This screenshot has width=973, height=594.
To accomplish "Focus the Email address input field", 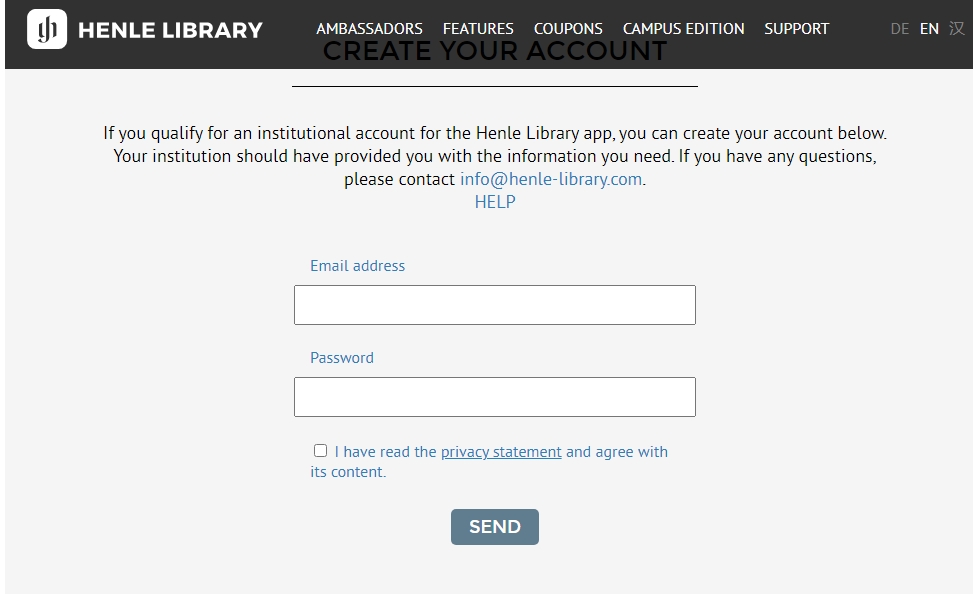I will point(494,305).
